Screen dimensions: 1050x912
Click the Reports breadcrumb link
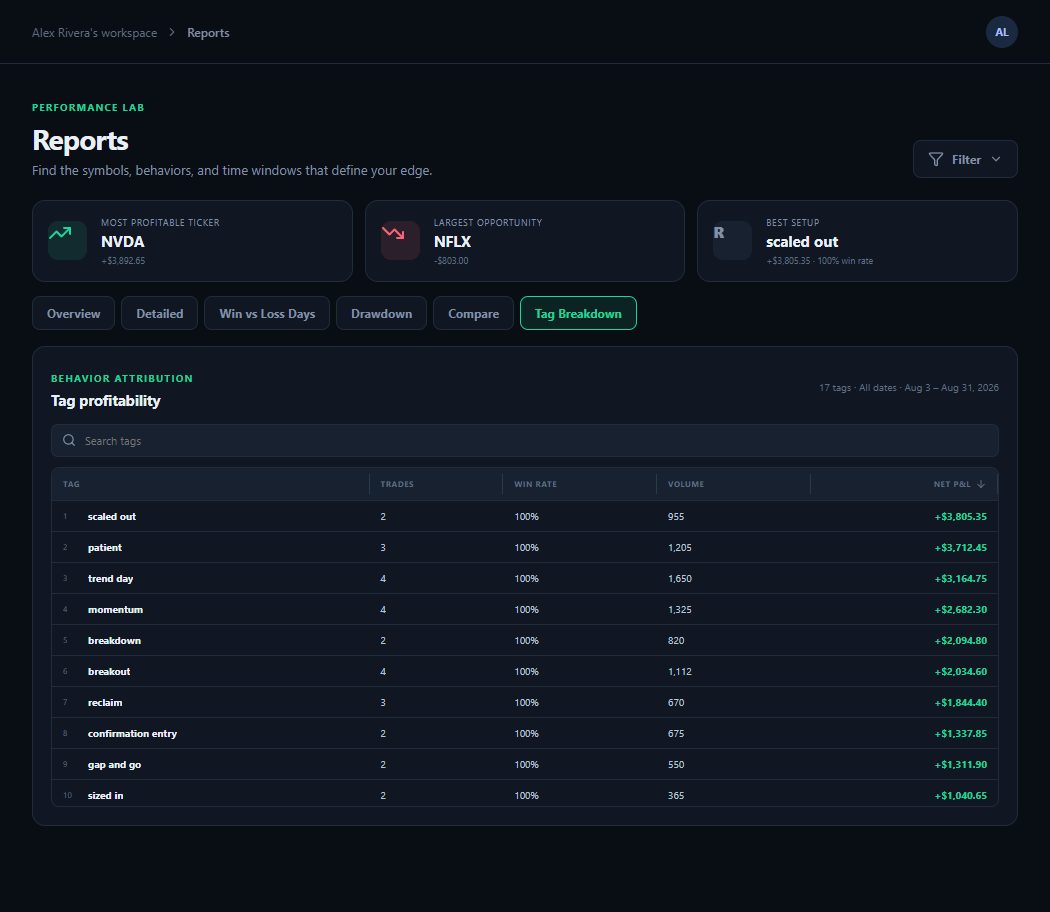(x=208, y=33)
